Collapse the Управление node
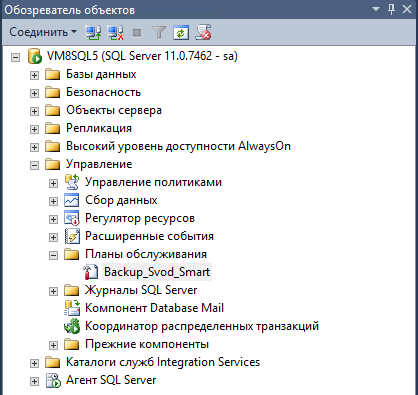 tap(34, 165)
